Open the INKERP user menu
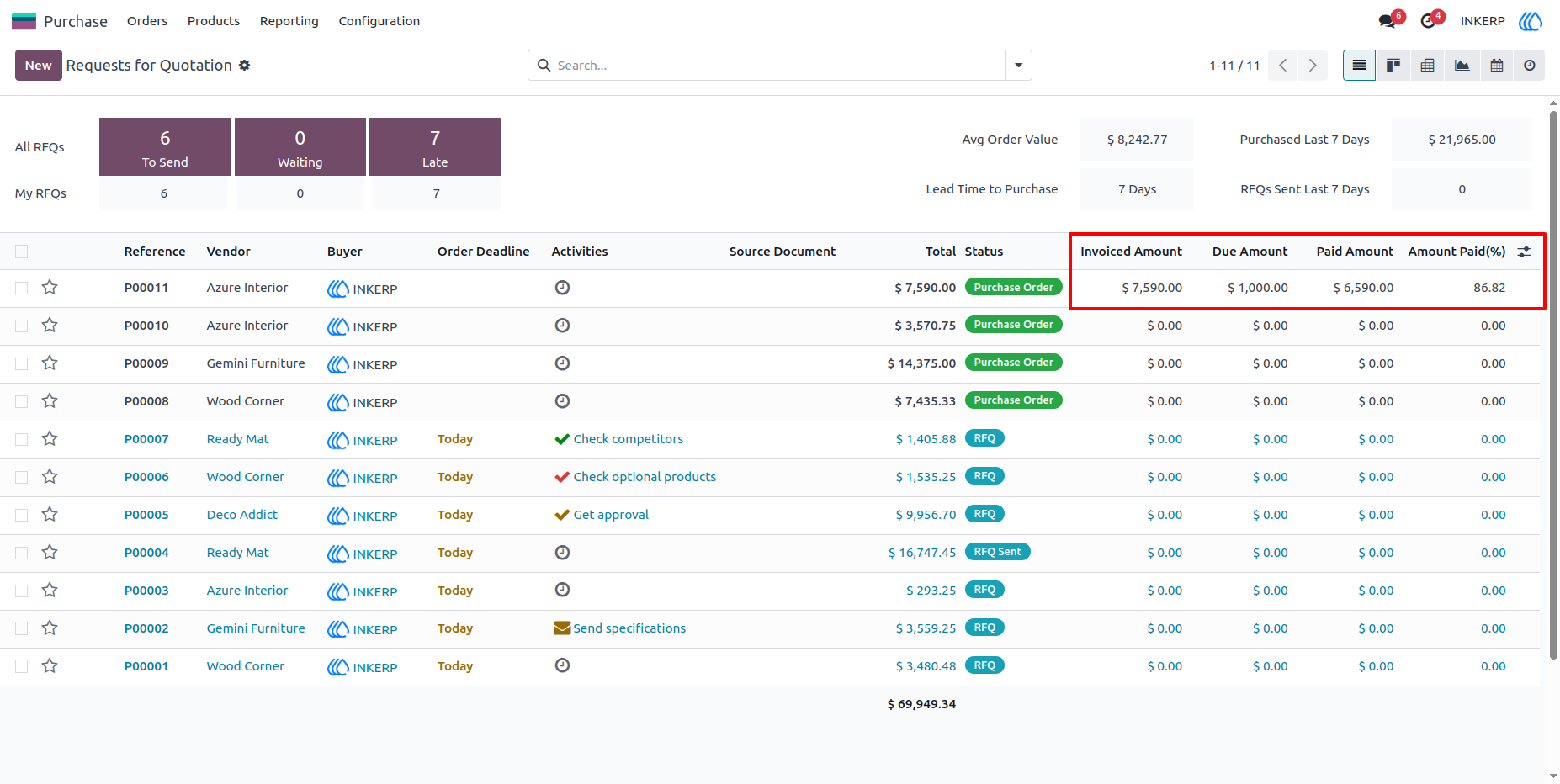The image size is (1560, 784). 1483,21
